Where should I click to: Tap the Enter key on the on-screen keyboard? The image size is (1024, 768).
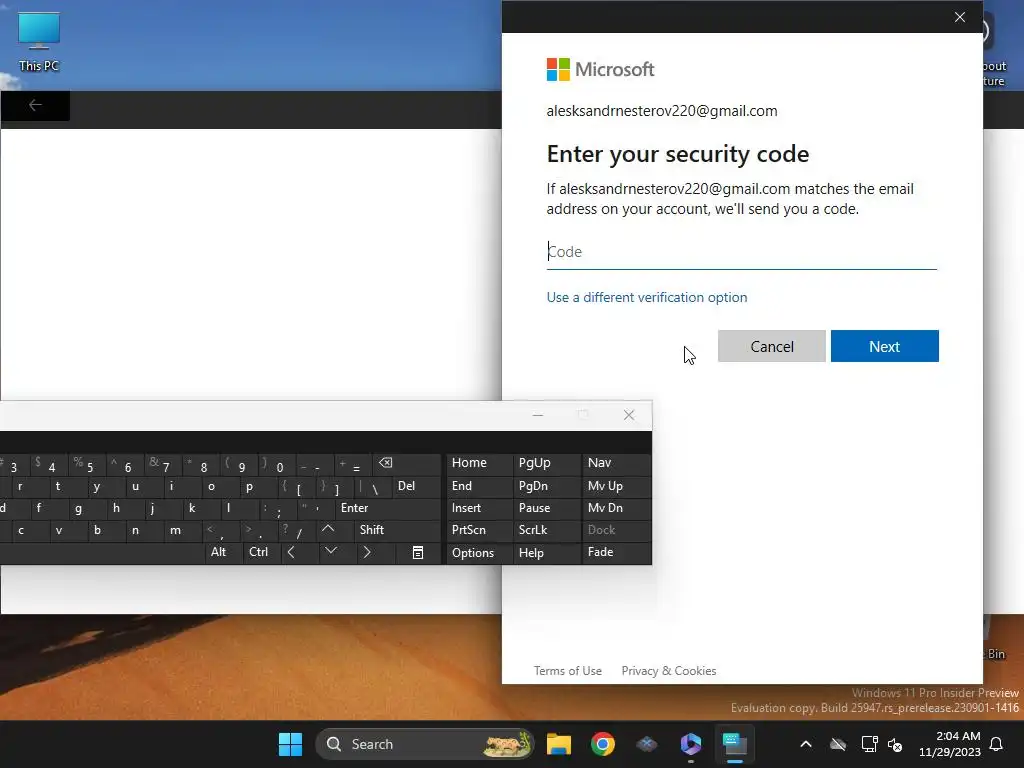(389, 508)
